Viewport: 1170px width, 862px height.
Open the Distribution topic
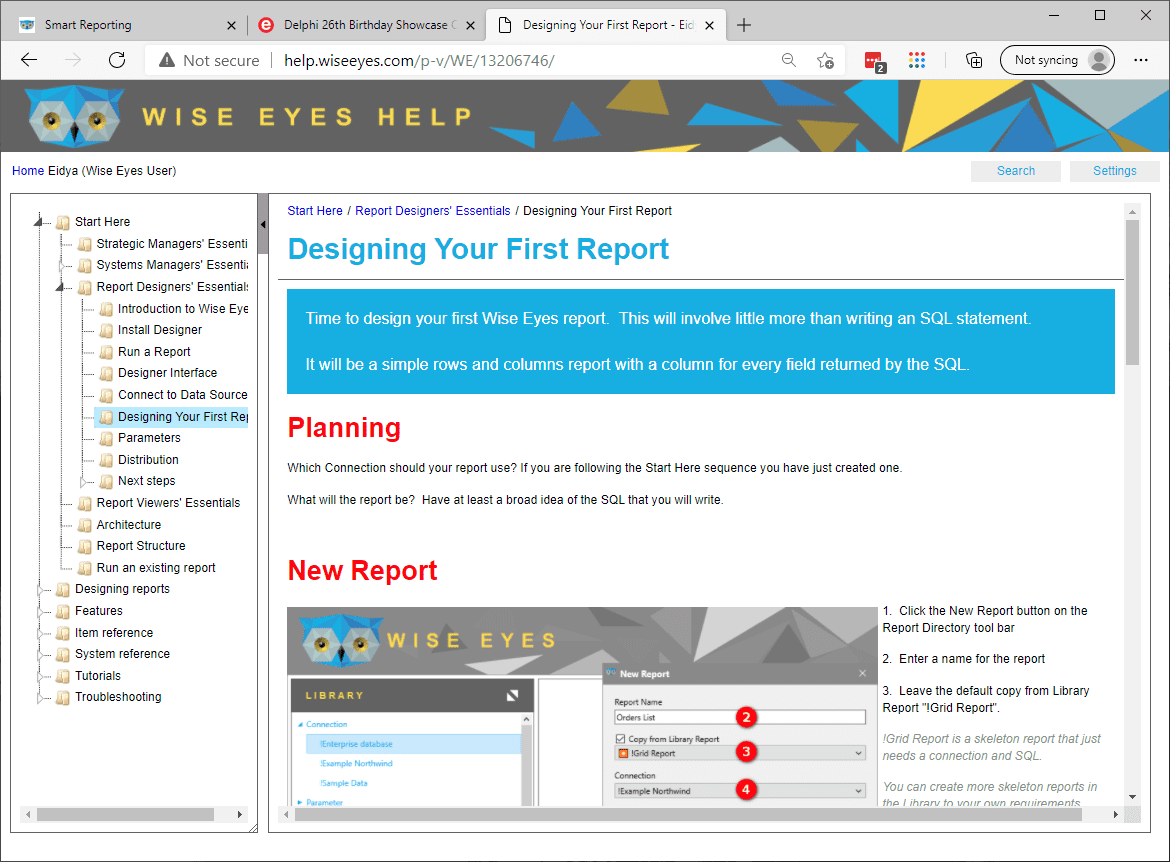coord(148,460)
